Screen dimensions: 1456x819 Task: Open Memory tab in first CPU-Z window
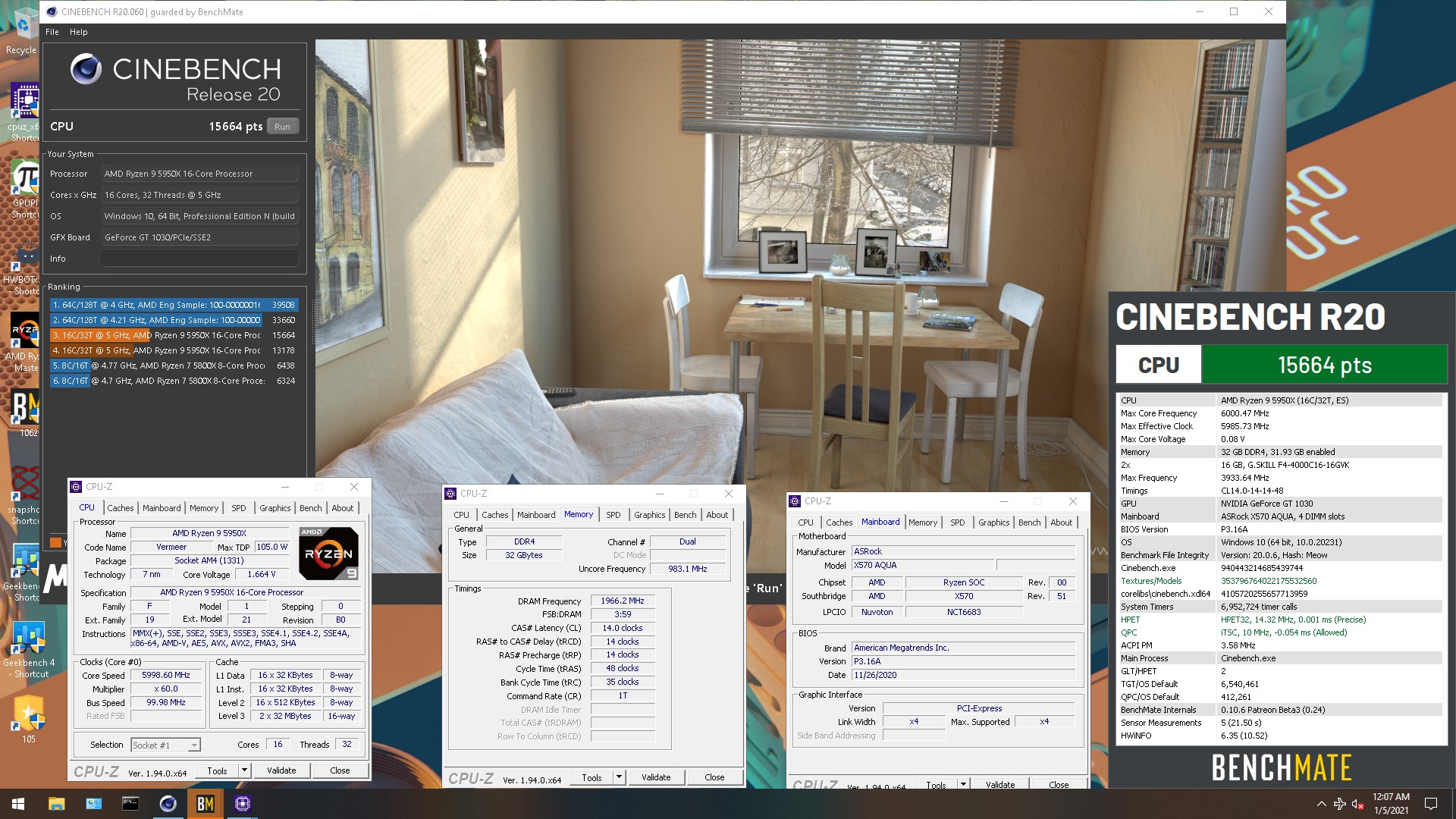point(203,508)
